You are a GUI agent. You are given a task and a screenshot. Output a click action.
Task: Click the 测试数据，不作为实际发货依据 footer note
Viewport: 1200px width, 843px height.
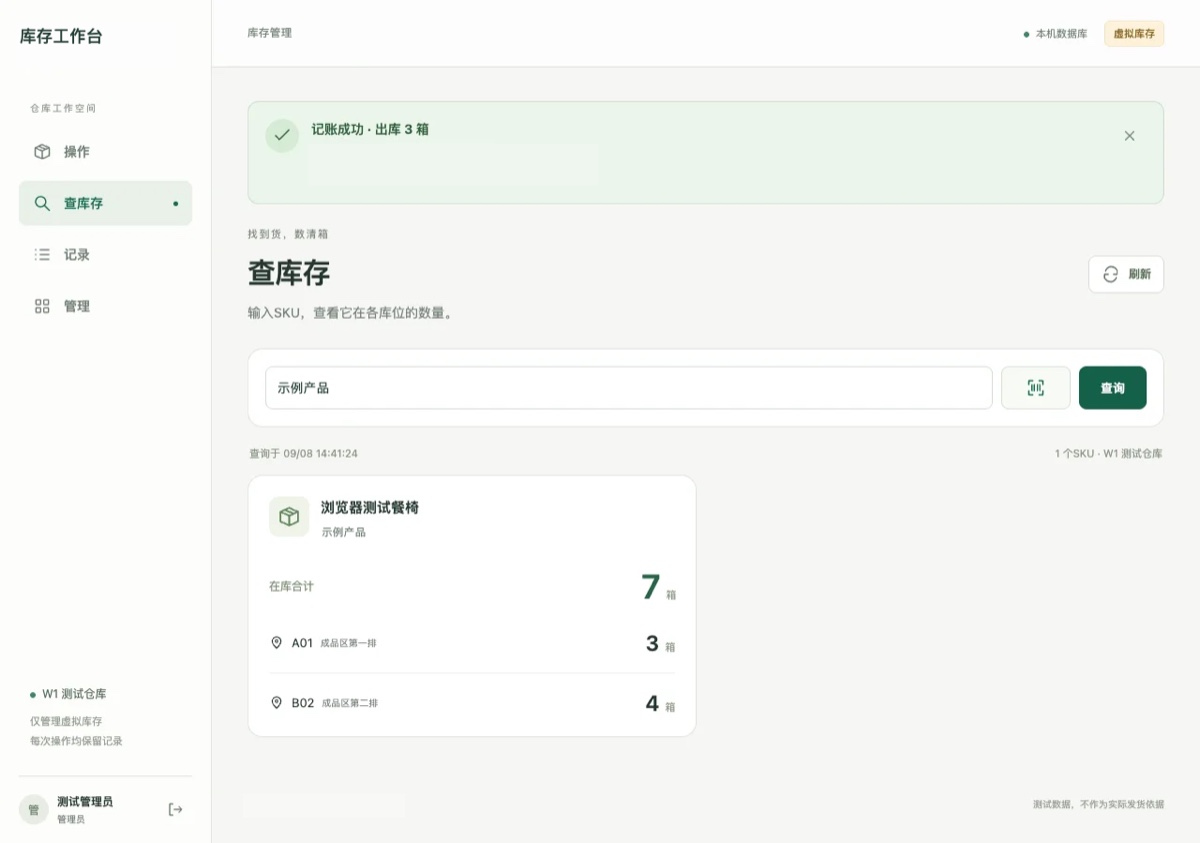(x=1098, y=804)
